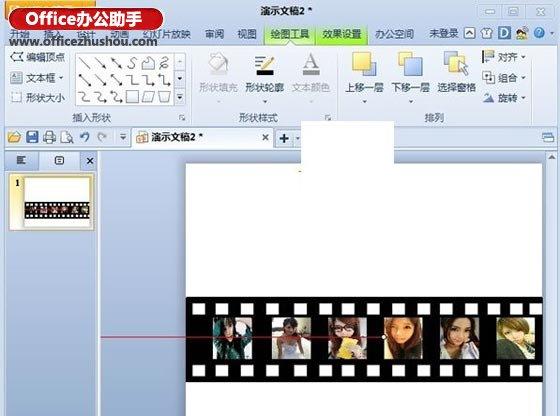This screenshot has width=560, height=416.
Task: Open the 效果设置 ribbon tab
Action: coord(342,34)
